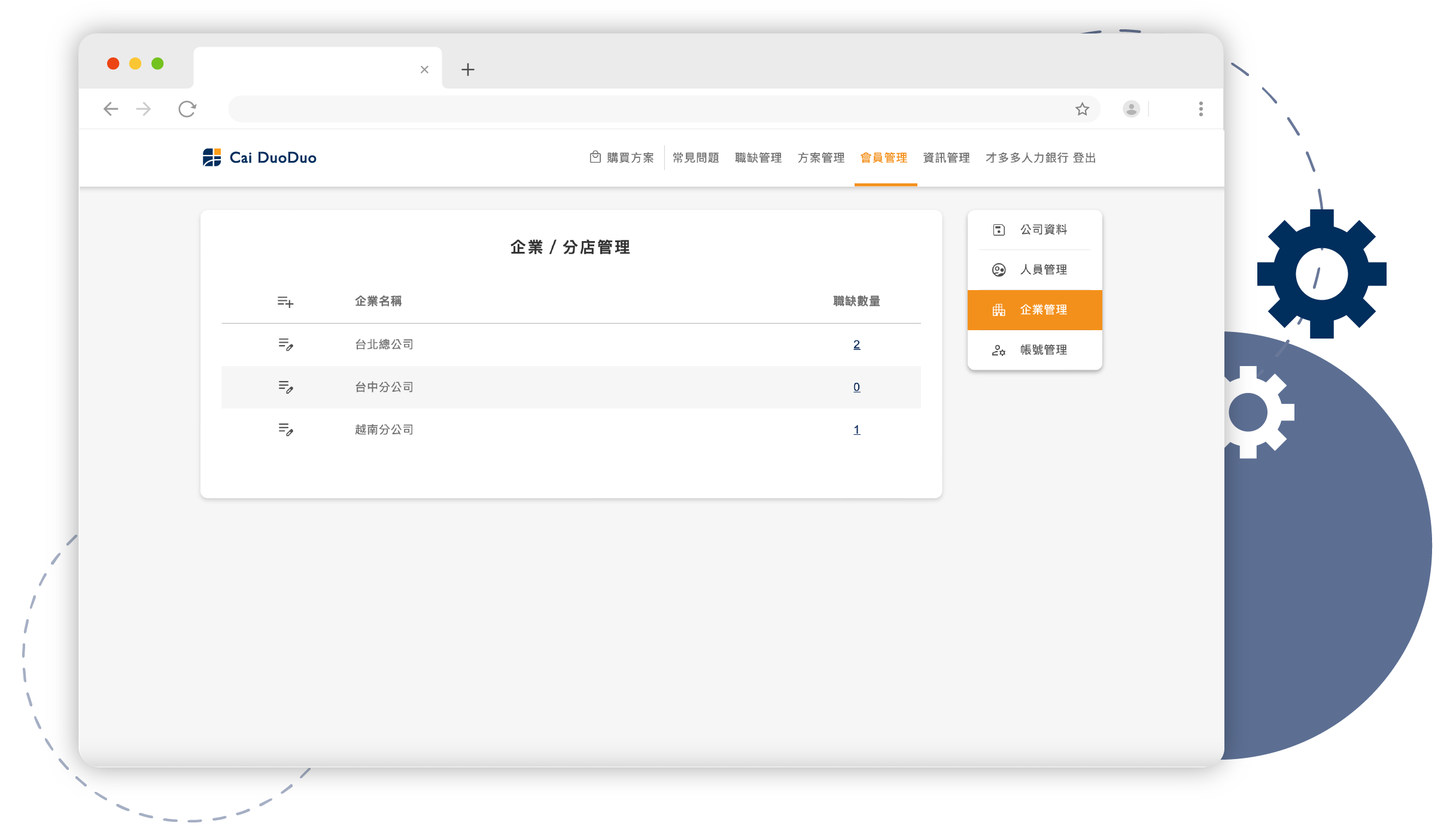Click the browser reload icon

pyautogui.click(x=187, y=109)
